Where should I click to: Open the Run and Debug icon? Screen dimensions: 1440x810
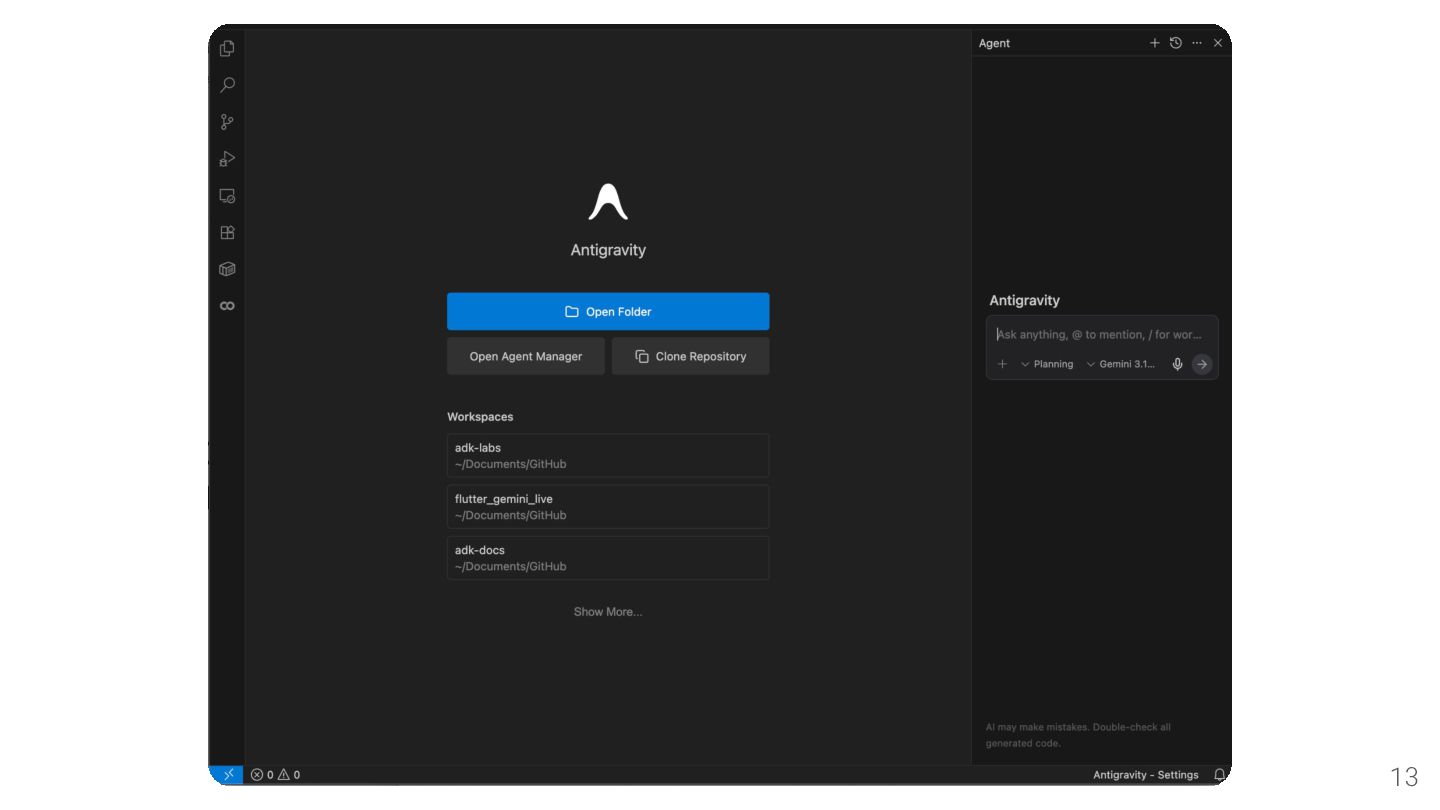click(x=227, y=159)
